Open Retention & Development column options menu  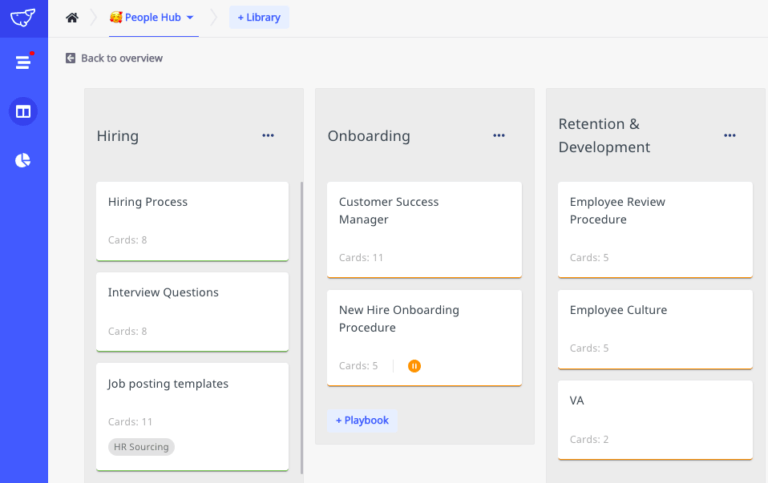click(x=730, y=136)
